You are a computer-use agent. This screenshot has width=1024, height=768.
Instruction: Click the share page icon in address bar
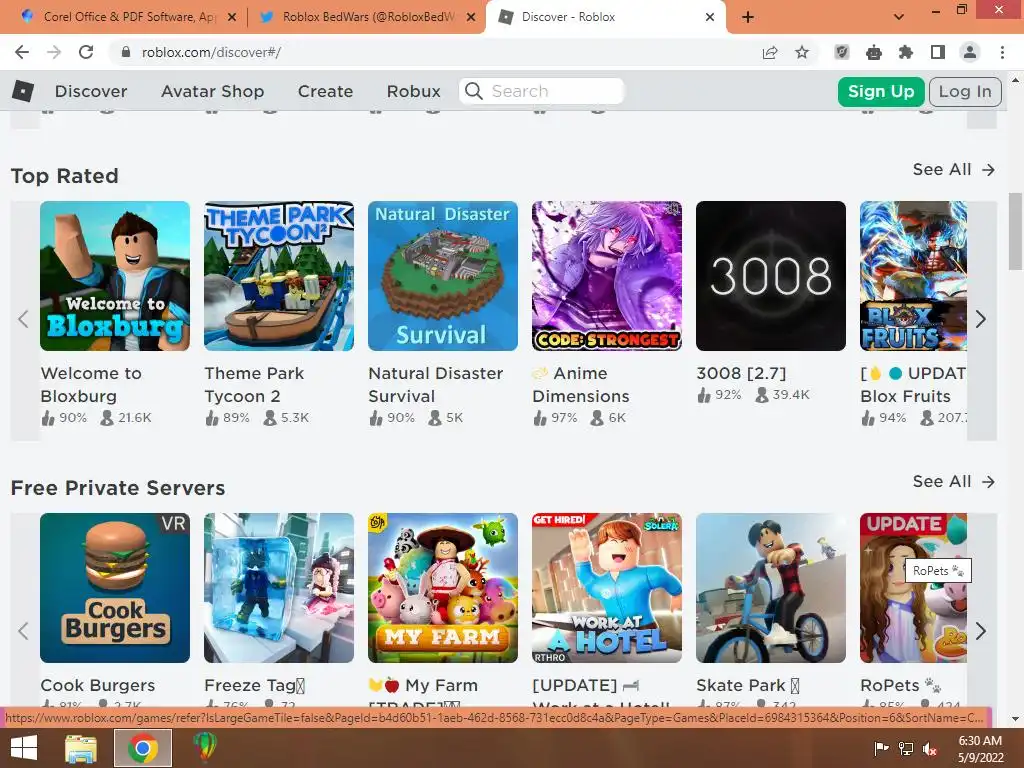tap(770, 52)
